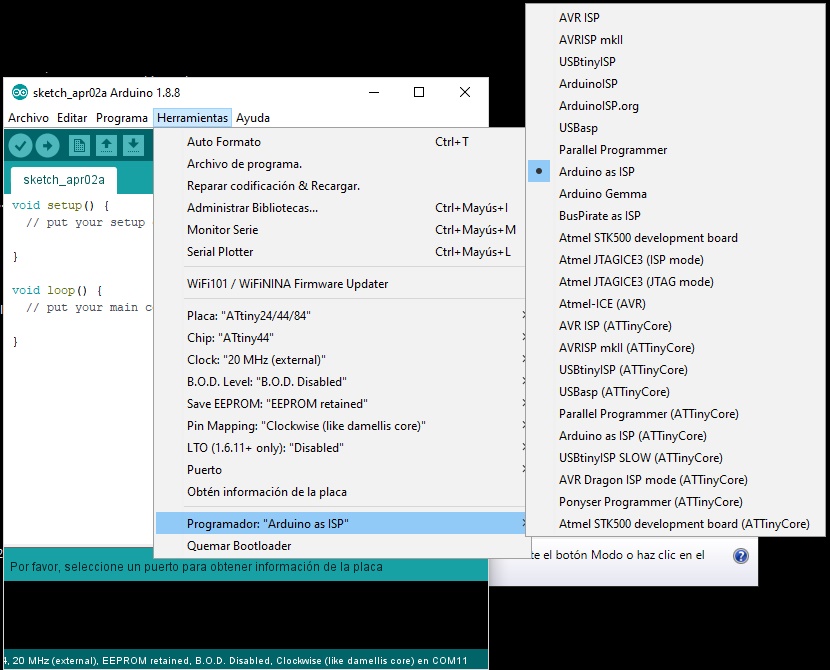This screenshot has height=670, width=830.
Task: Select Parallel Programmer (ATTinyCore)
Action: coord(675,414)
